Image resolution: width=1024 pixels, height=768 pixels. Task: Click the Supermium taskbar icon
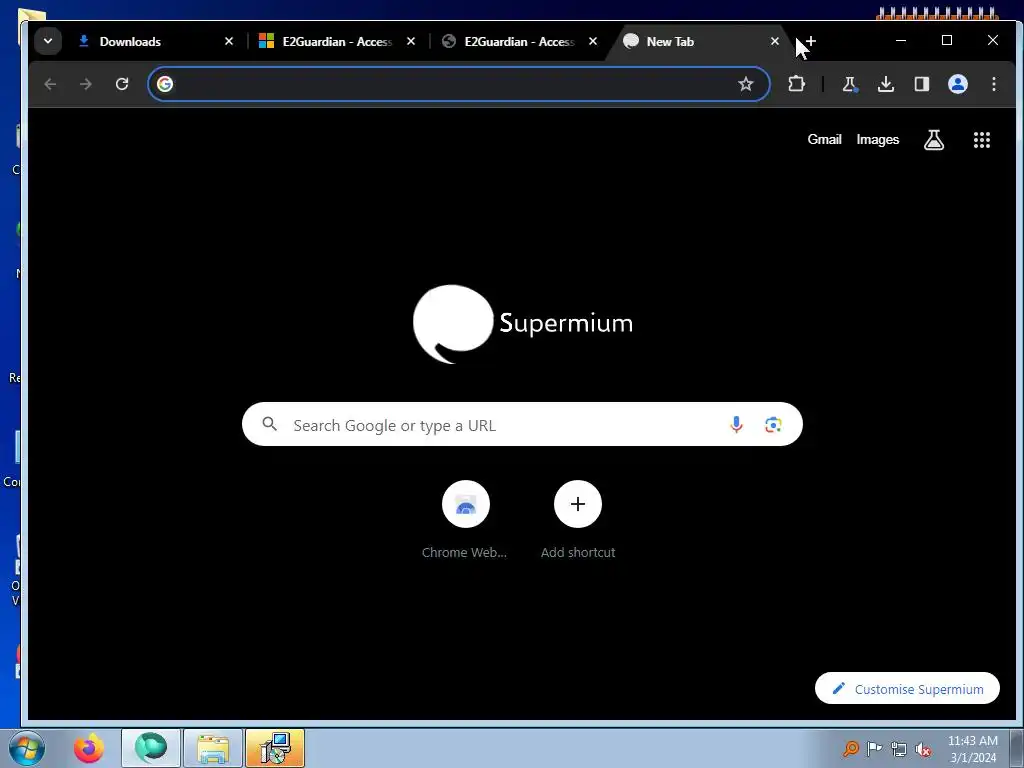click(151, 748)
